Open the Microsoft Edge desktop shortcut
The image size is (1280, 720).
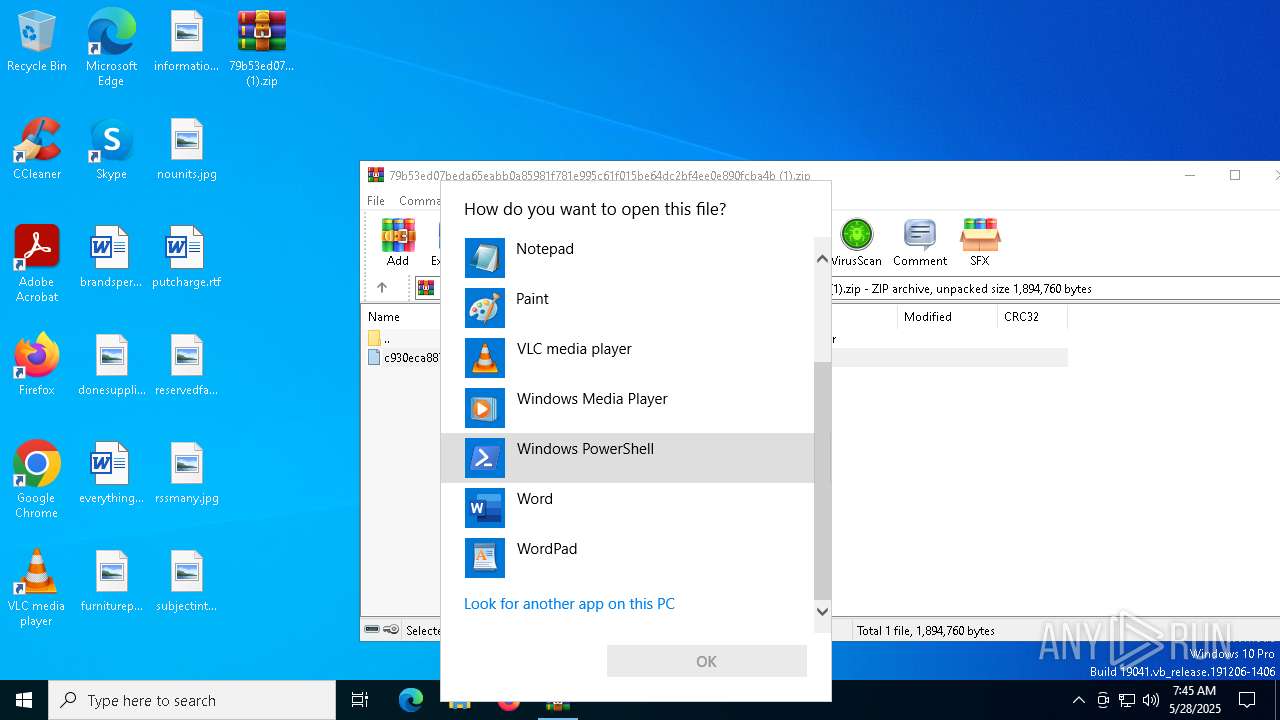(x=111, y=48)
